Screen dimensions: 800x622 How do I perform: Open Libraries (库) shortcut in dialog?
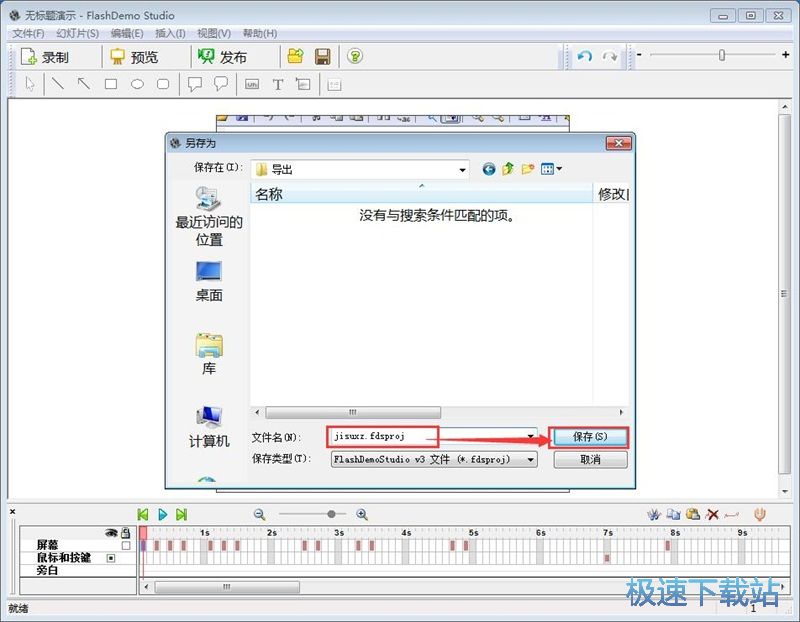pos(209,354)
